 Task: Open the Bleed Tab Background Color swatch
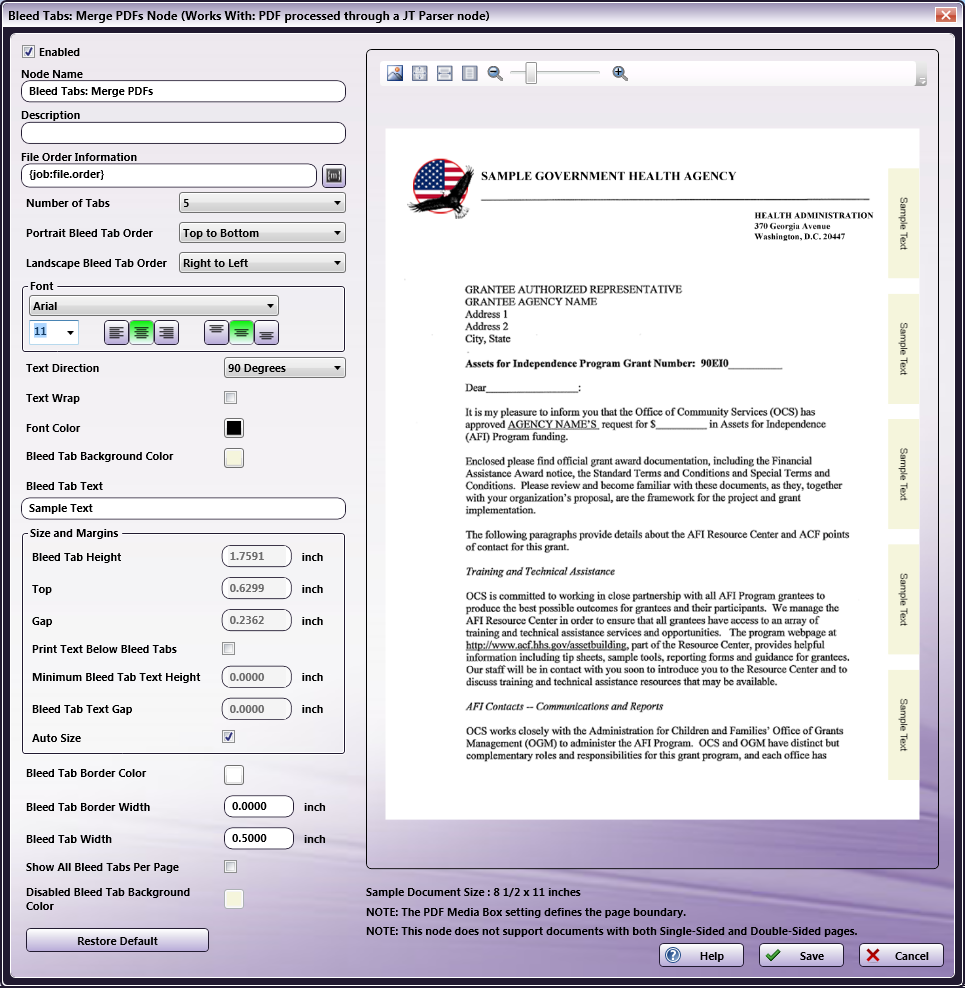coord(234,458)
